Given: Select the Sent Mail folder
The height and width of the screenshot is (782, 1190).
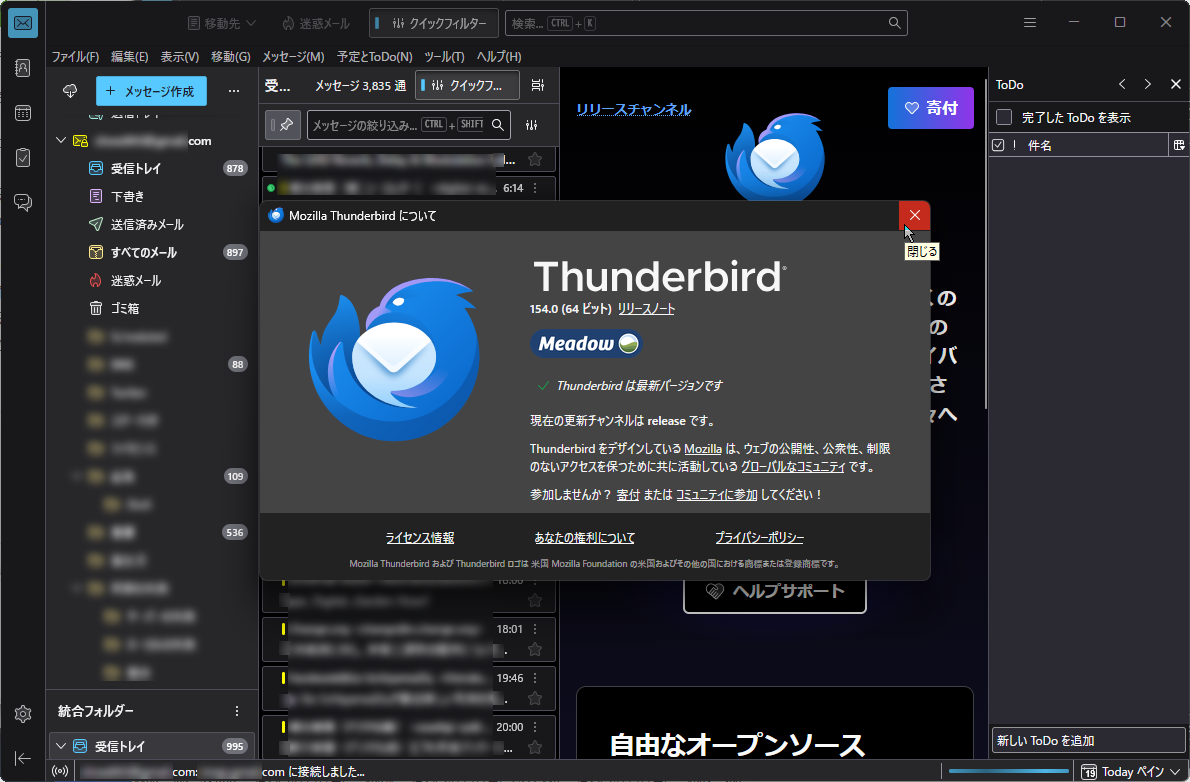Looking at the screenshot, I should point(153,225).
